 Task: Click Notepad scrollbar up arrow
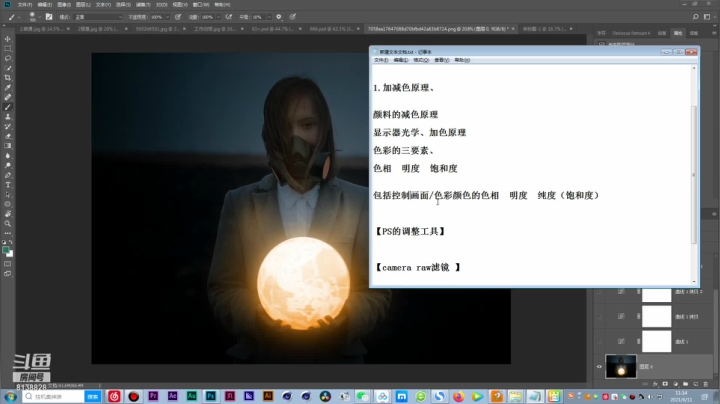coord(694,68)
